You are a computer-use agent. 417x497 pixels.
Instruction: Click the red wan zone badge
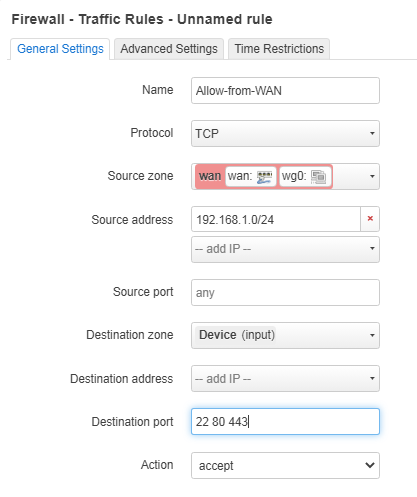pyautogui.click(x=210, y=176)
